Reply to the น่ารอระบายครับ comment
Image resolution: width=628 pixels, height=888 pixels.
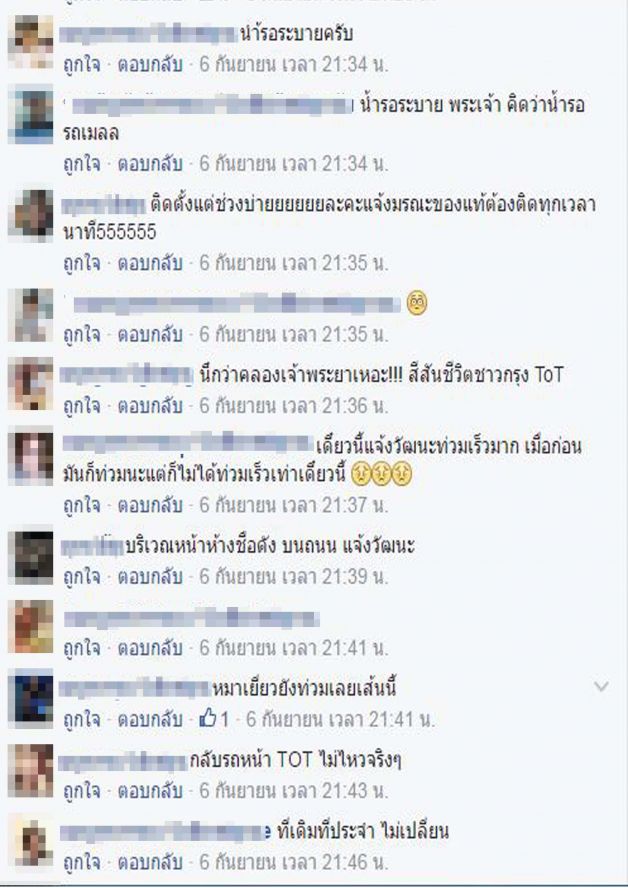(x=149, y=65)
